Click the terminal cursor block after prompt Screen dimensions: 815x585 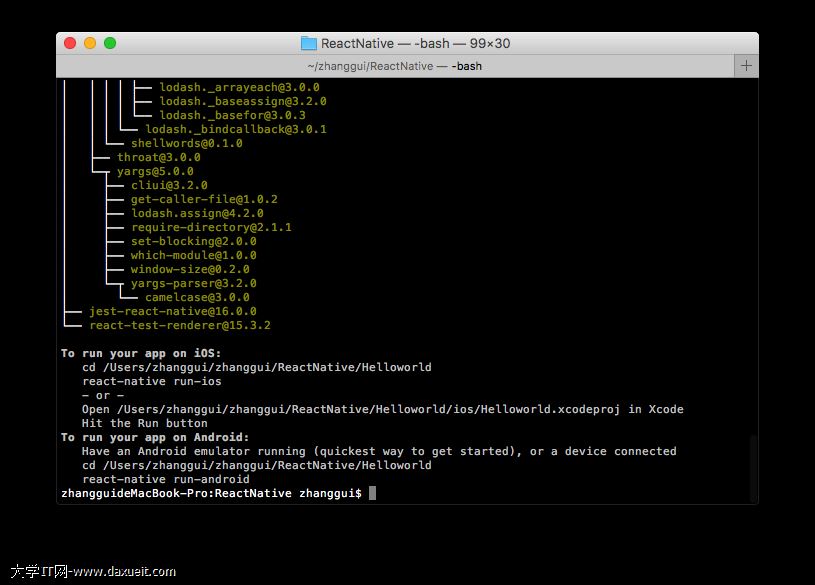[372, 493]
